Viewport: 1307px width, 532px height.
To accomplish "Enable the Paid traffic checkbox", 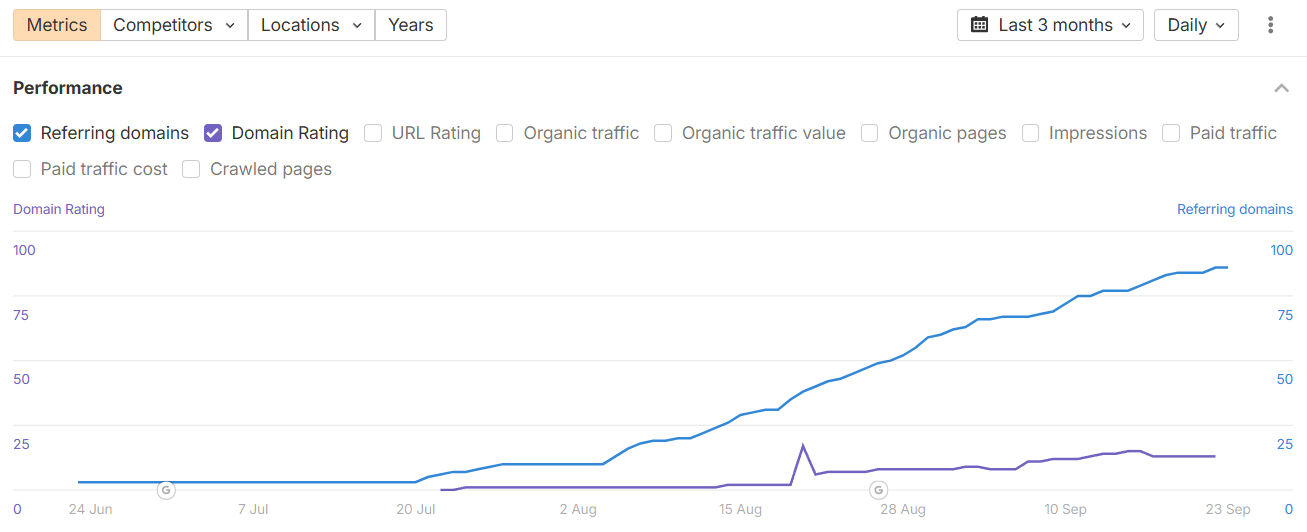I will tap(1171, 133).
